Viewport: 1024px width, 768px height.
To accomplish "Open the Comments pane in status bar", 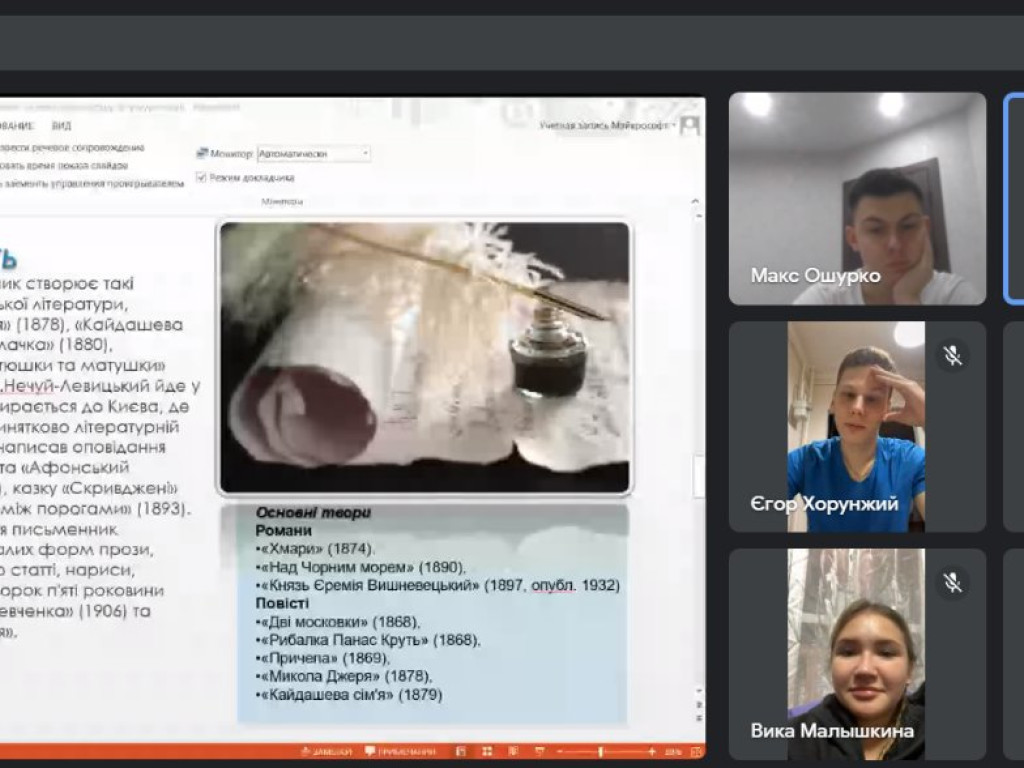I will 400,751.
